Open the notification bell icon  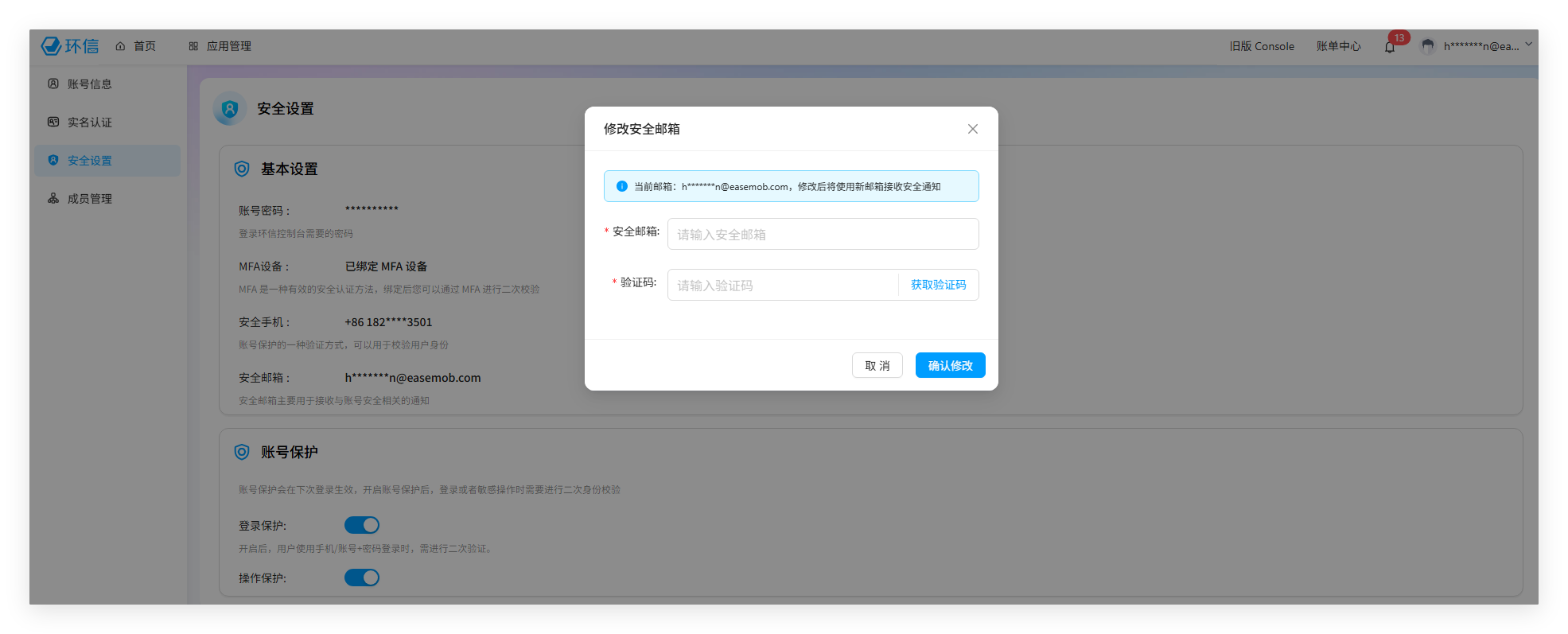pyautogui.click(x=1390, y=47)
